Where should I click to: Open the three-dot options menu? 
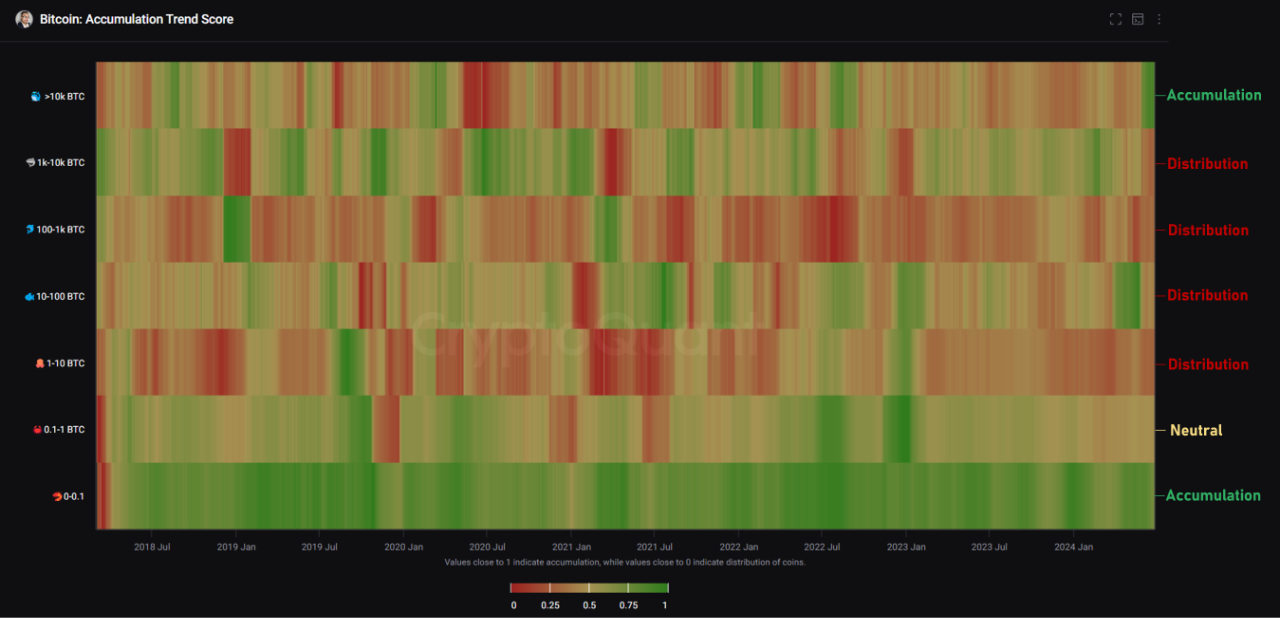pyautogui.click(x=1159, y=18)
